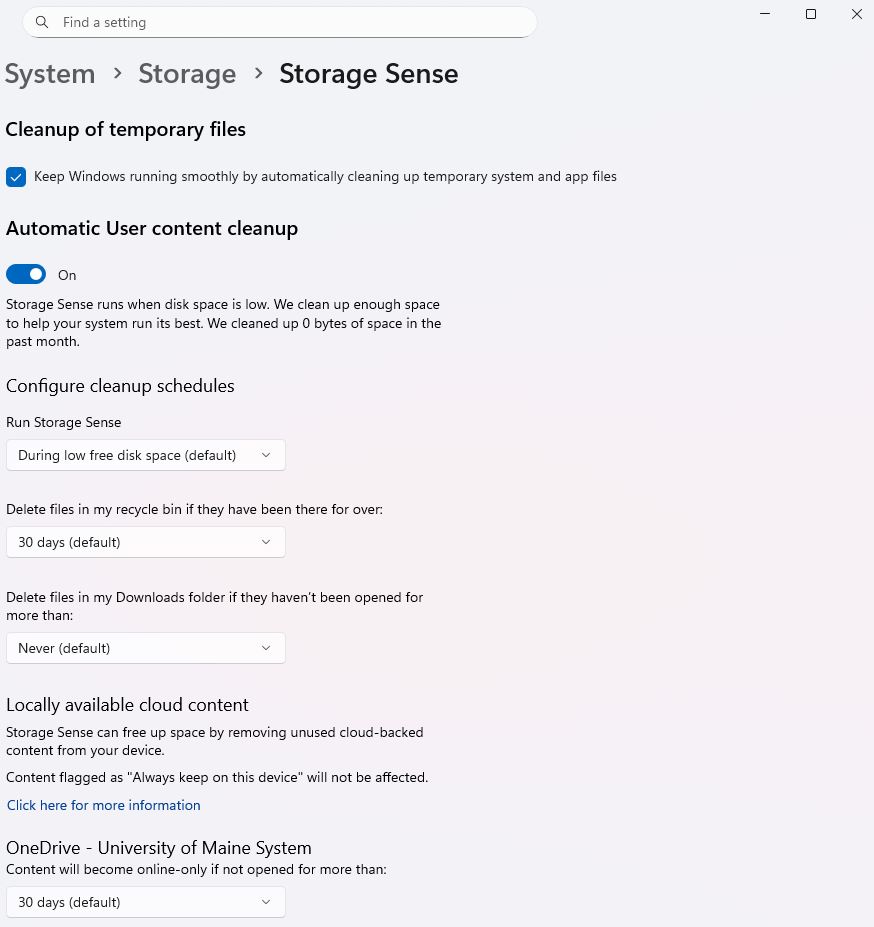Open the Run Storage Sense dropdown
The width and height of the screenshot is (874, 927).
point(145,455)
